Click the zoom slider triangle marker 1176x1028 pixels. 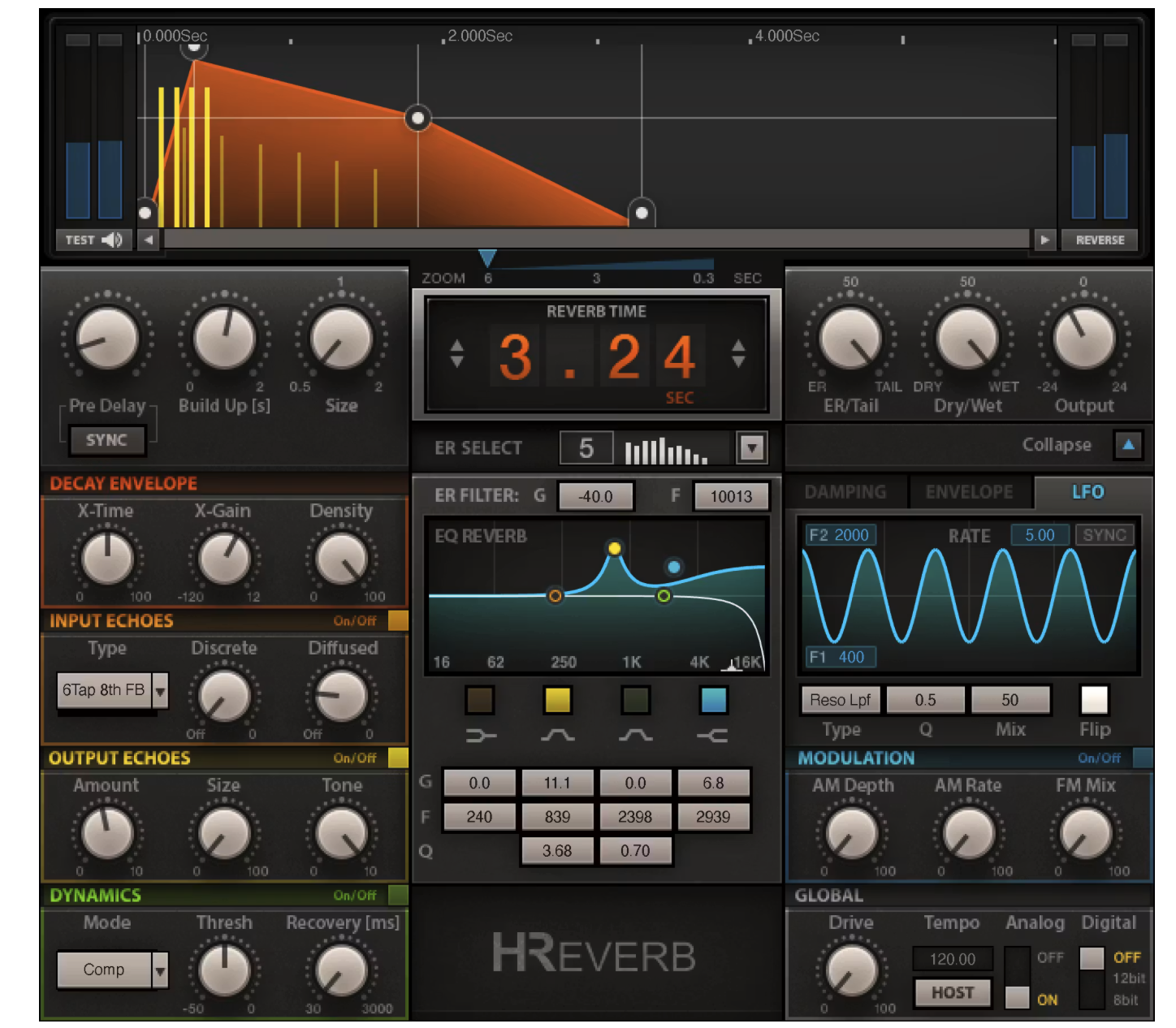pos(487,258)
